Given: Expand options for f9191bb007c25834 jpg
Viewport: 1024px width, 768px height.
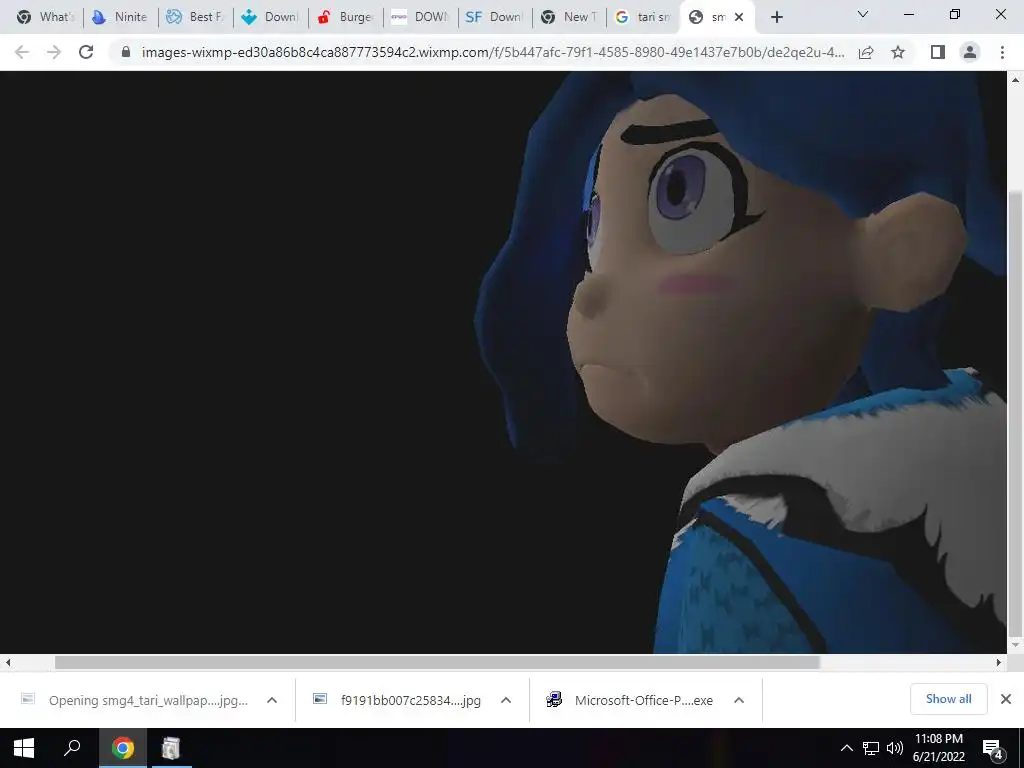Looking at the screenshot, I should click(x=505, y=700).
